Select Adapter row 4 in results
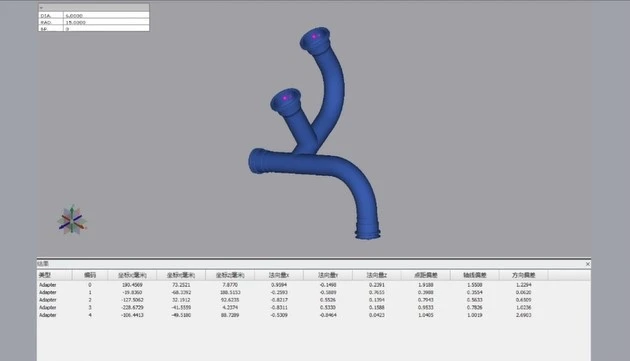 [313, 315]
